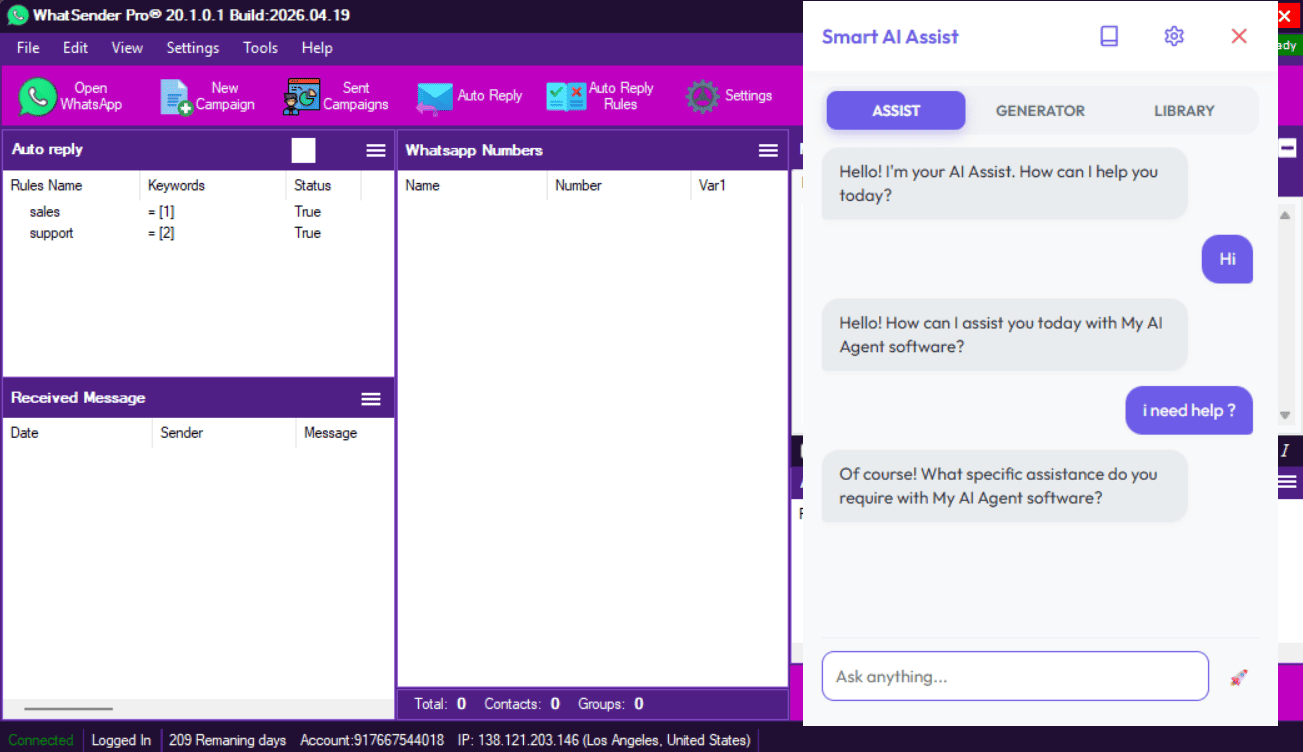Click the "What specific assistance" reply bubble

(x=1004, y=486)
